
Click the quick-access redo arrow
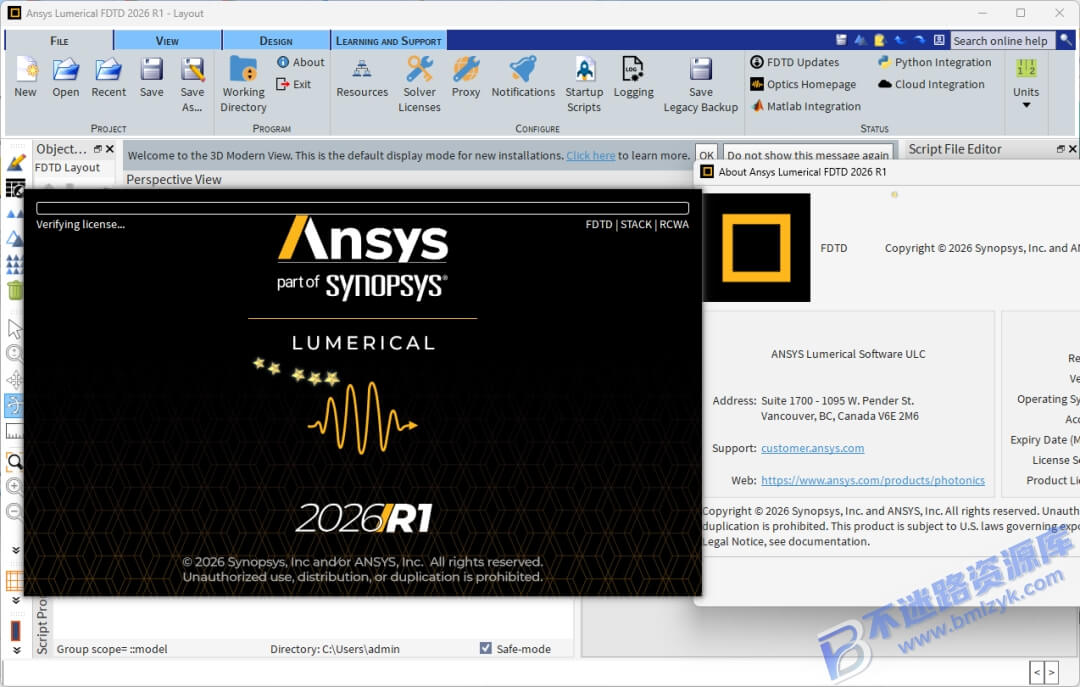[x=919, y=40]
